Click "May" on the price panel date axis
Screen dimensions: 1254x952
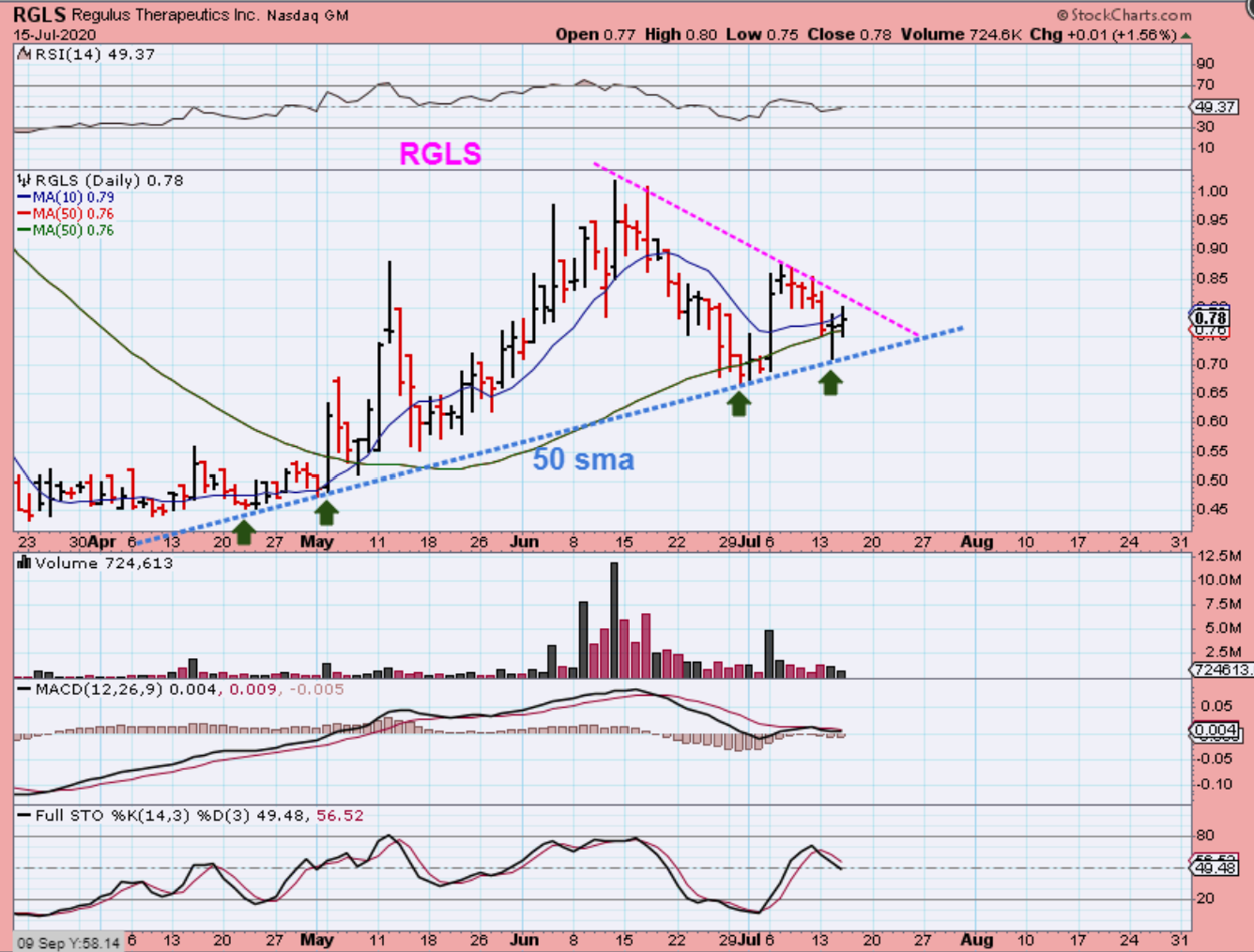317,542
